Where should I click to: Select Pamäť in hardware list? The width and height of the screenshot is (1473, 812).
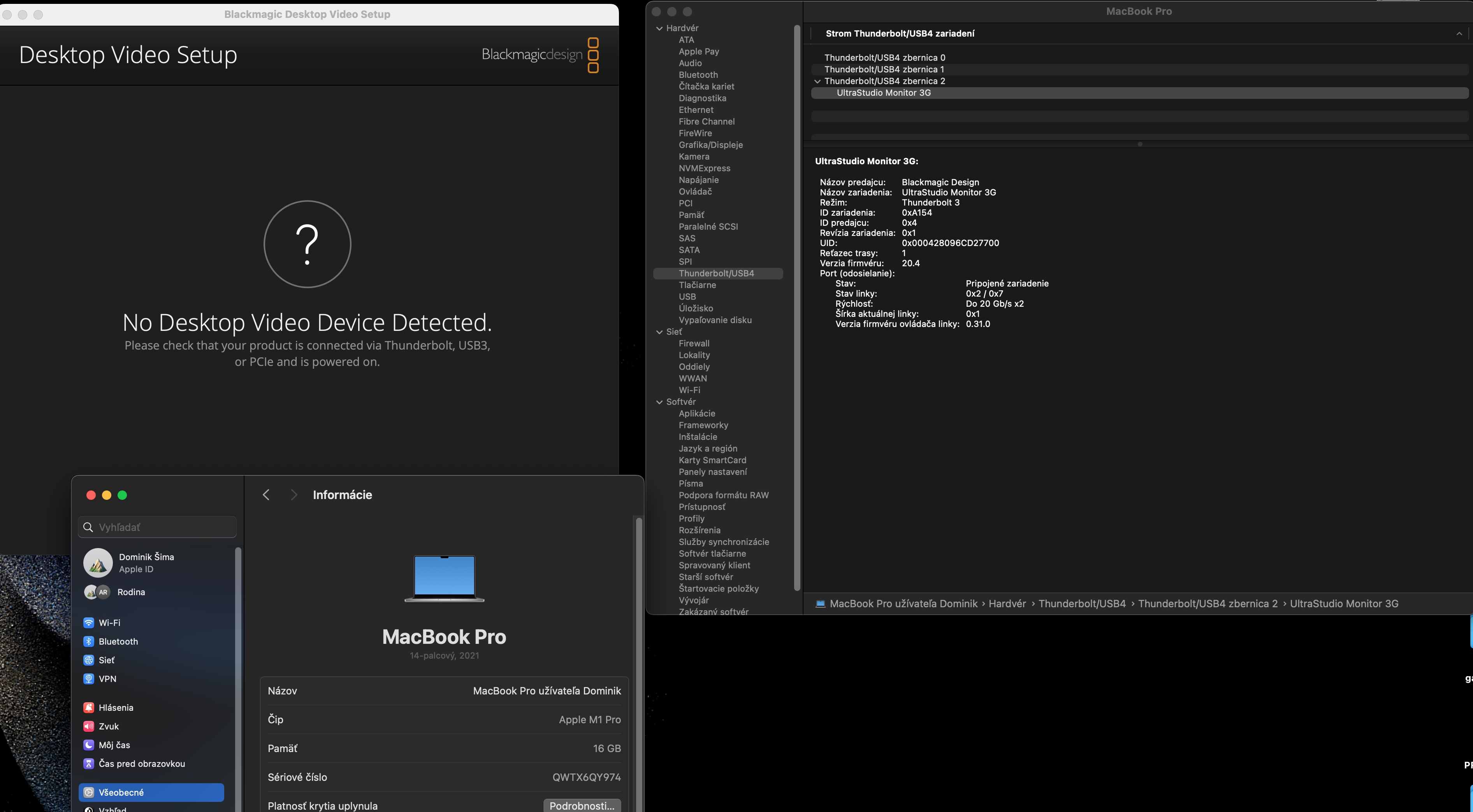coord(691,215)
